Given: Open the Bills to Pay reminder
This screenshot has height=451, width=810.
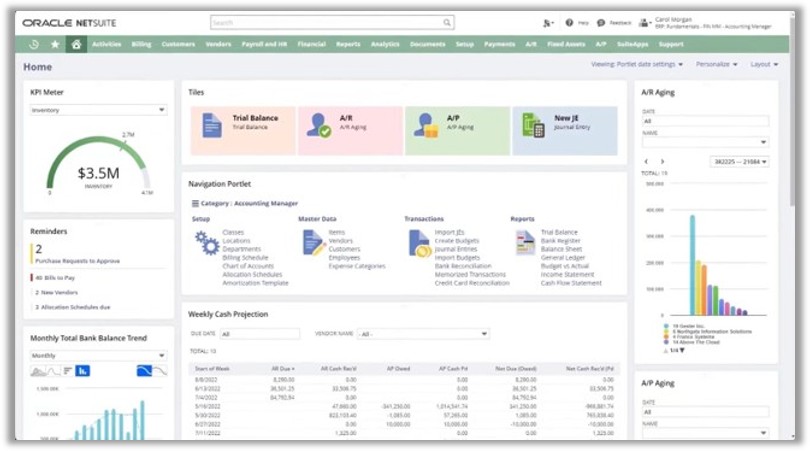Looking at the screenshot, I should (55, 278).
